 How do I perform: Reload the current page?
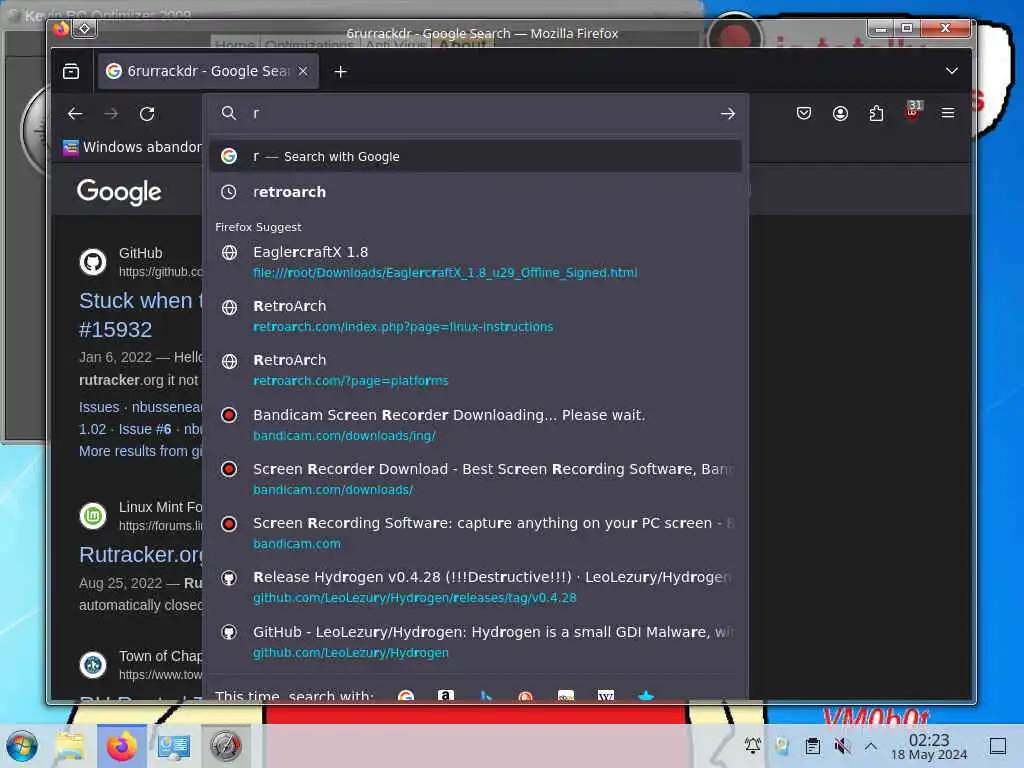coord(147,114)
